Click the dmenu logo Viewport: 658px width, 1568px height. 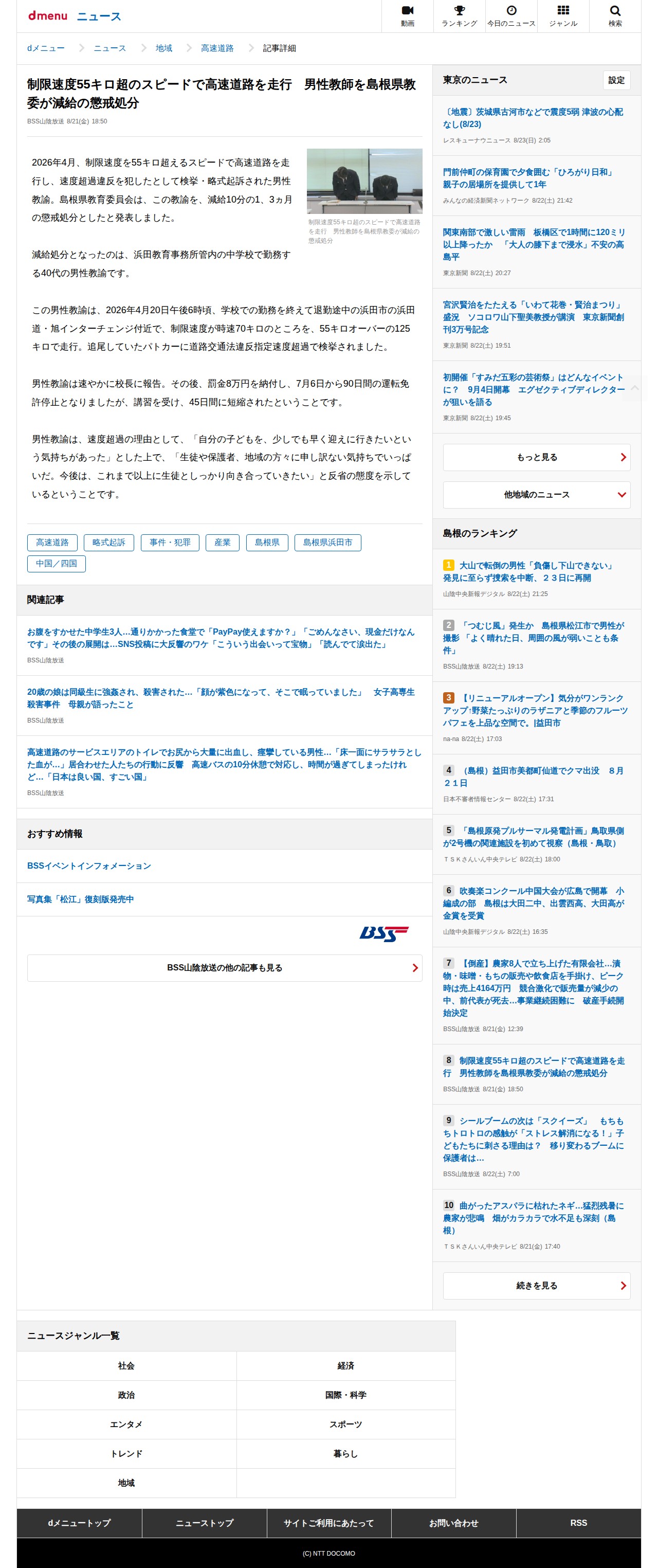coord(47,16)
